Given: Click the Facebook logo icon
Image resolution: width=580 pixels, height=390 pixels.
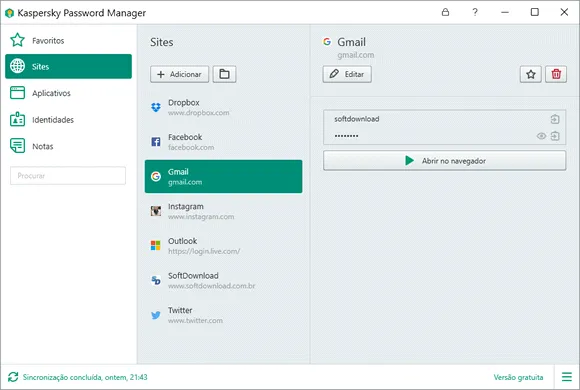Looking at the screenshot, I should pos(156,142).
